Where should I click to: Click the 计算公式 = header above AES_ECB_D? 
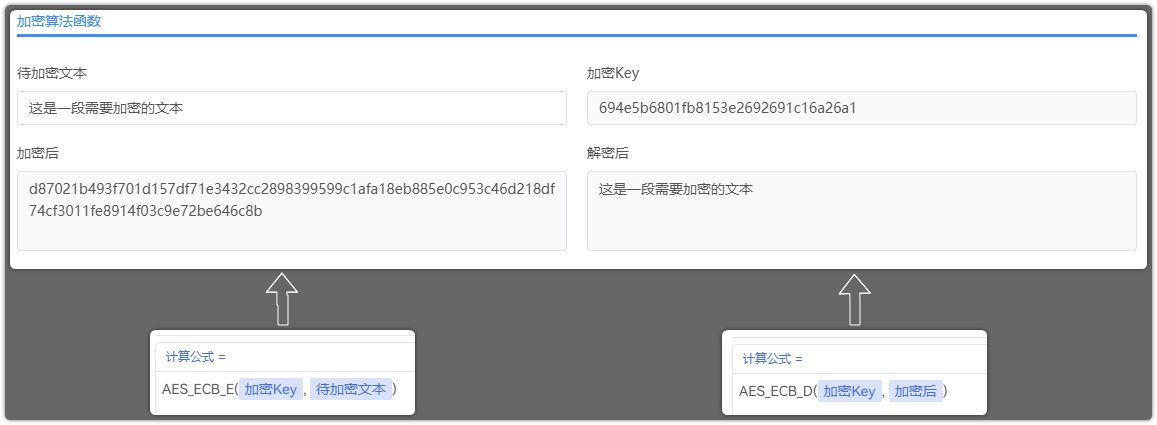(773, 359)
